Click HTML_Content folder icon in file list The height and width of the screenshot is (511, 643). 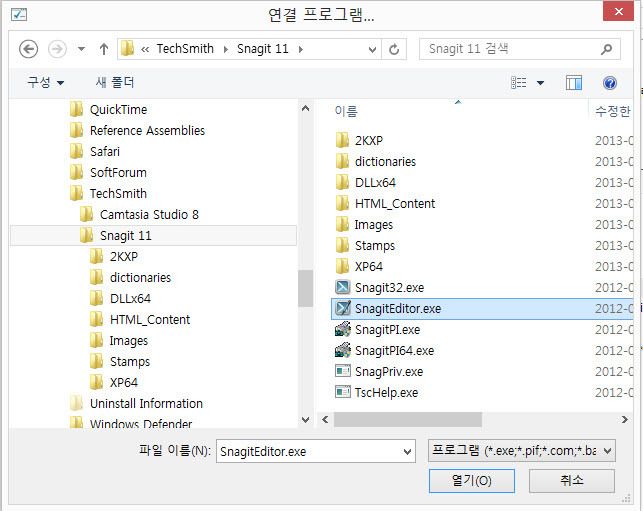(342, 203)
